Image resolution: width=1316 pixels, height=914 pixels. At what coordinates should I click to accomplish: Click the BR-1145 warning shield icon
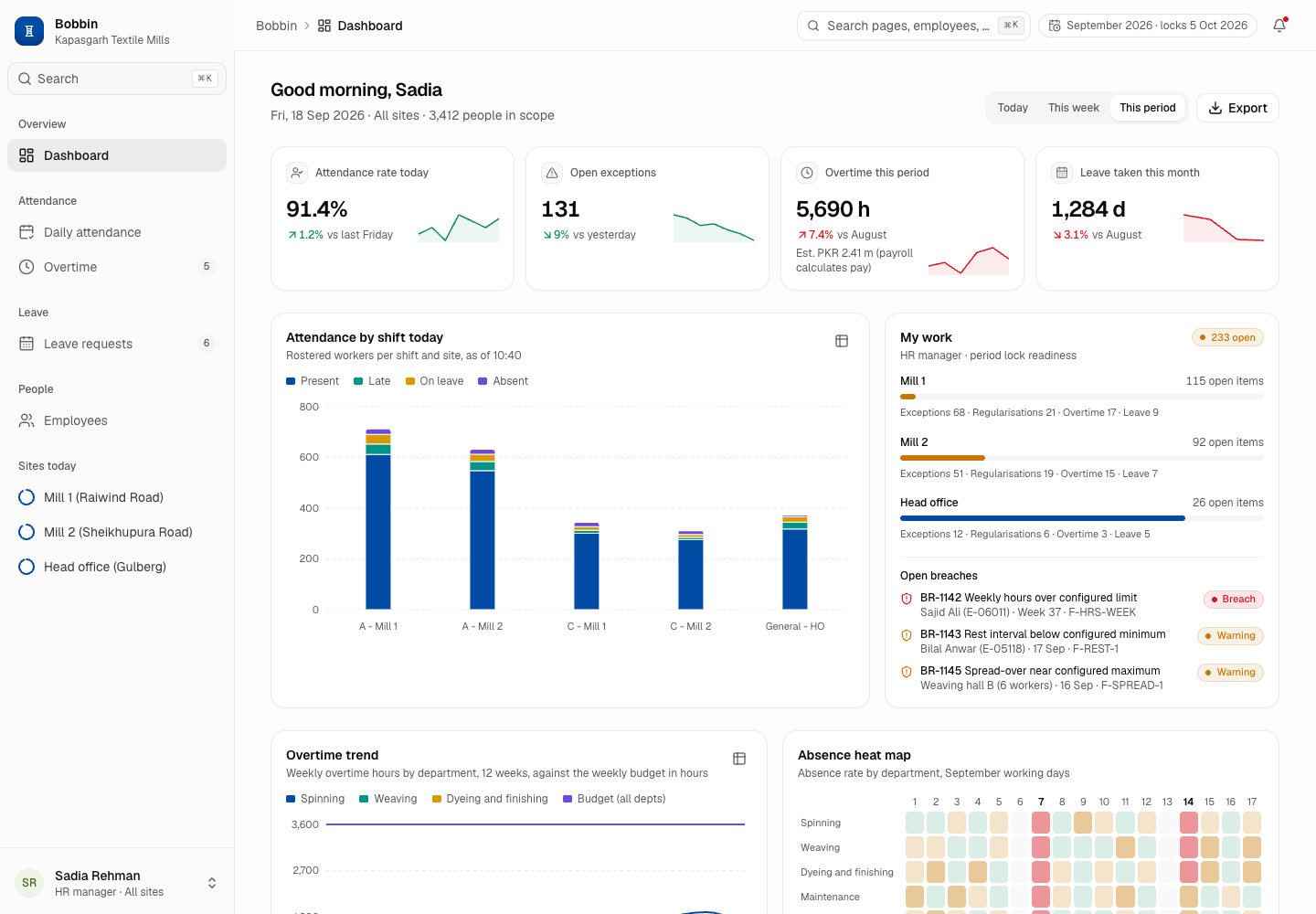pos(907,672)
